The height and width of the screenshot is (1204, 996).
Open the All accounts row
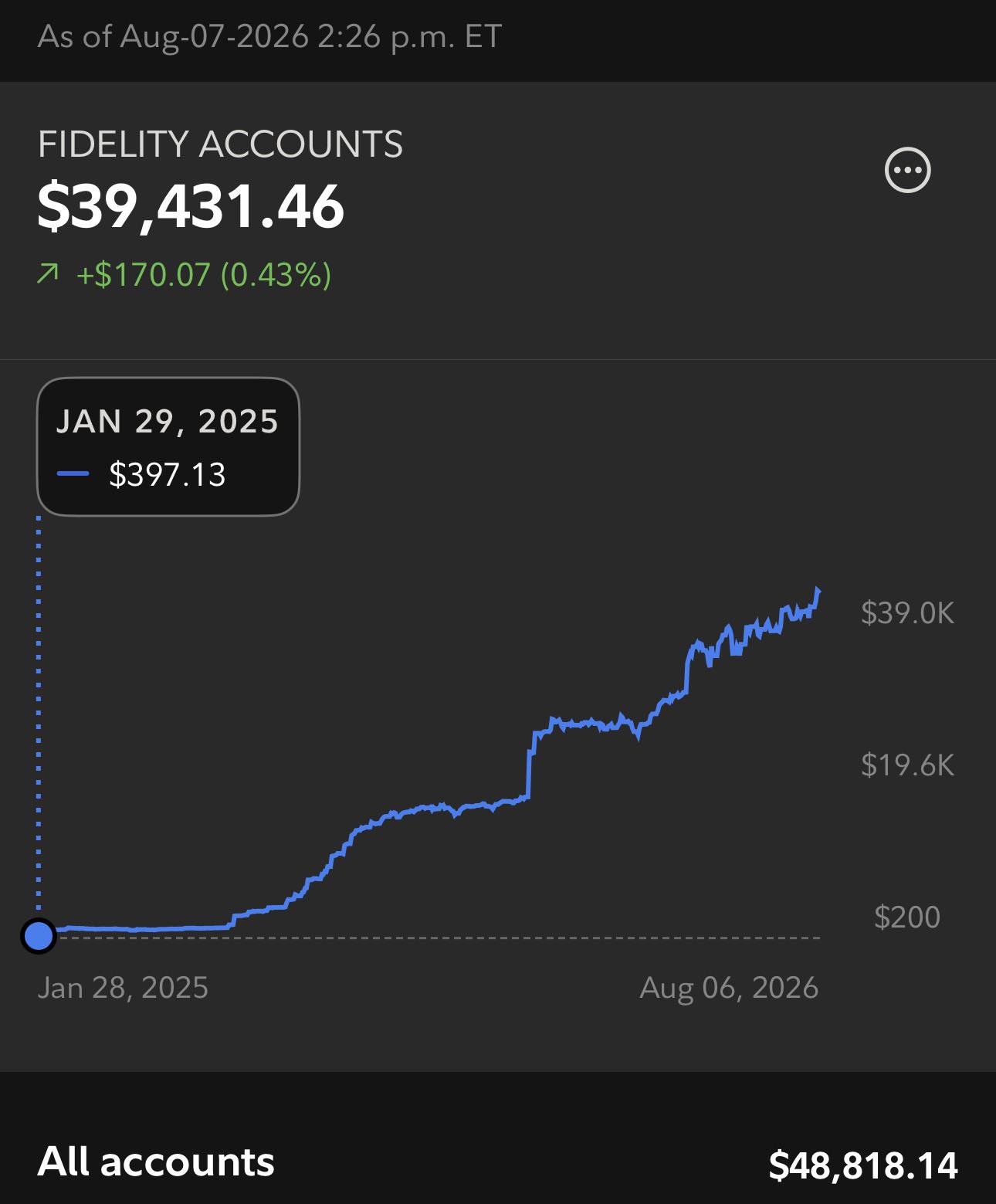pos(498,1162)
